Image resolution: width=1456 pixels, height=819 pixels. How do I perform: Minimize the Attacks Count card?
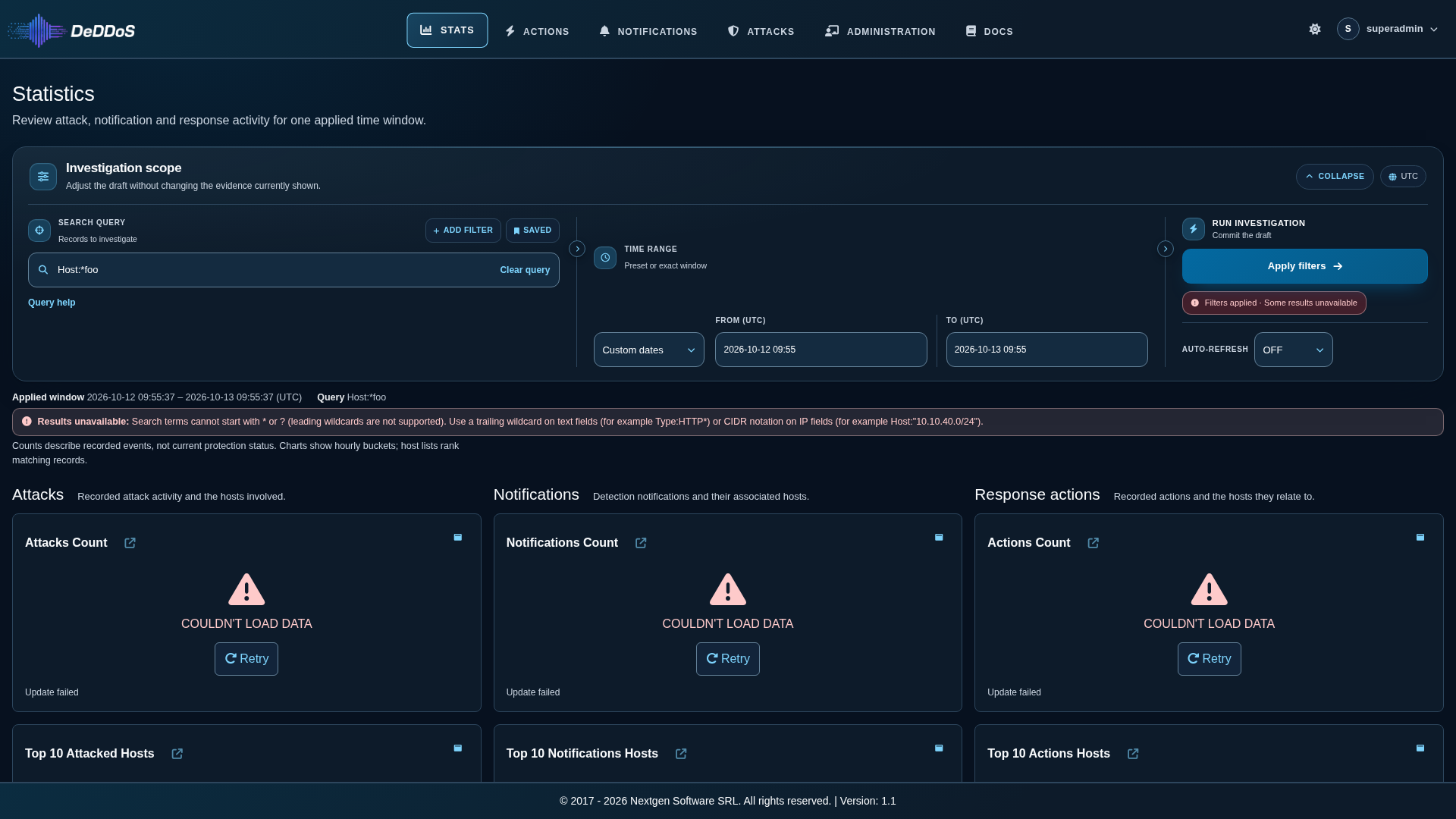tap(458, 537)
